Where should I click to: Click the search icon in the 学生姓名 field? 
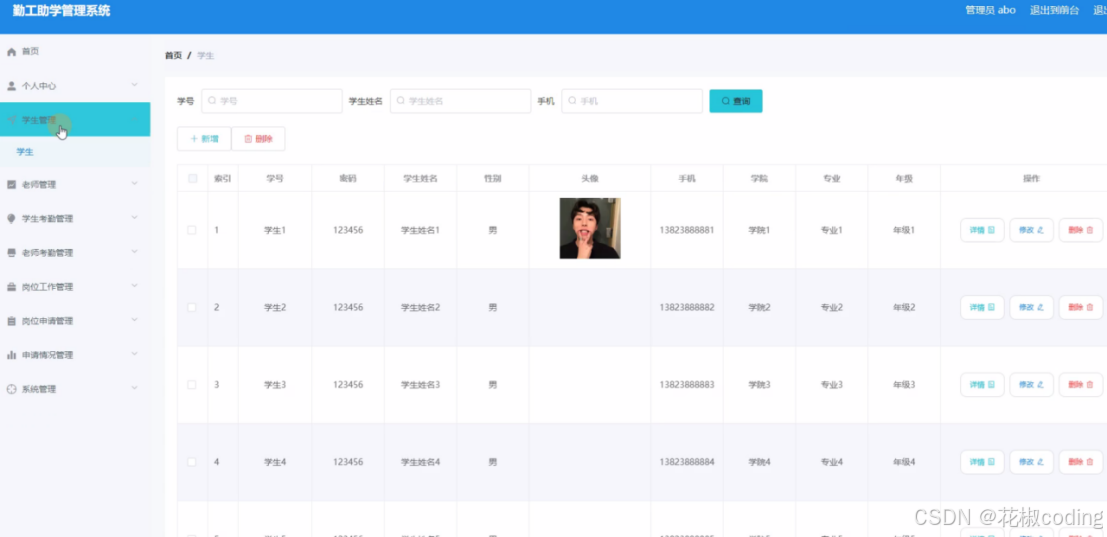pos(401,101)
